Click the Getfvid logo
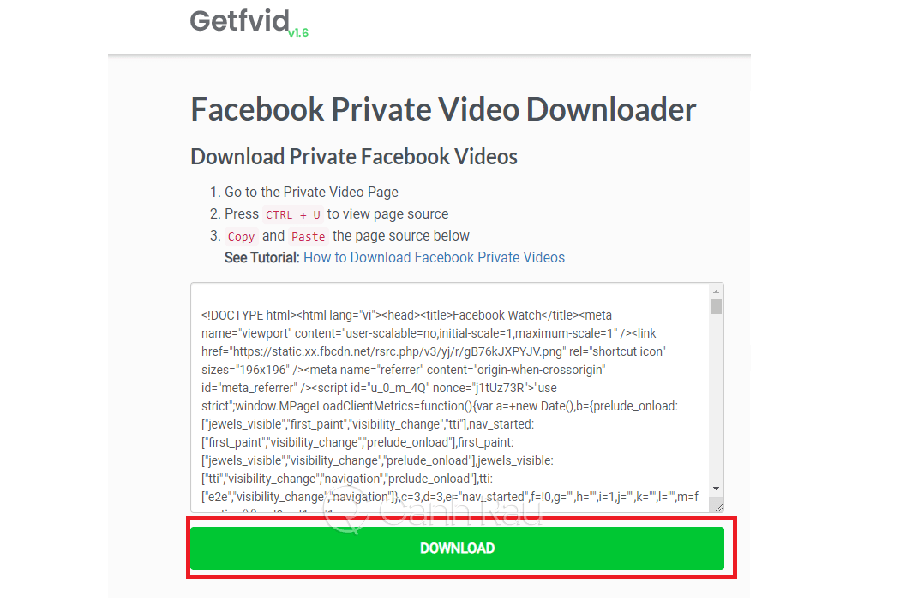Viewport: 900px width, 603px height. pyautogui.click(x=240, y=21)
